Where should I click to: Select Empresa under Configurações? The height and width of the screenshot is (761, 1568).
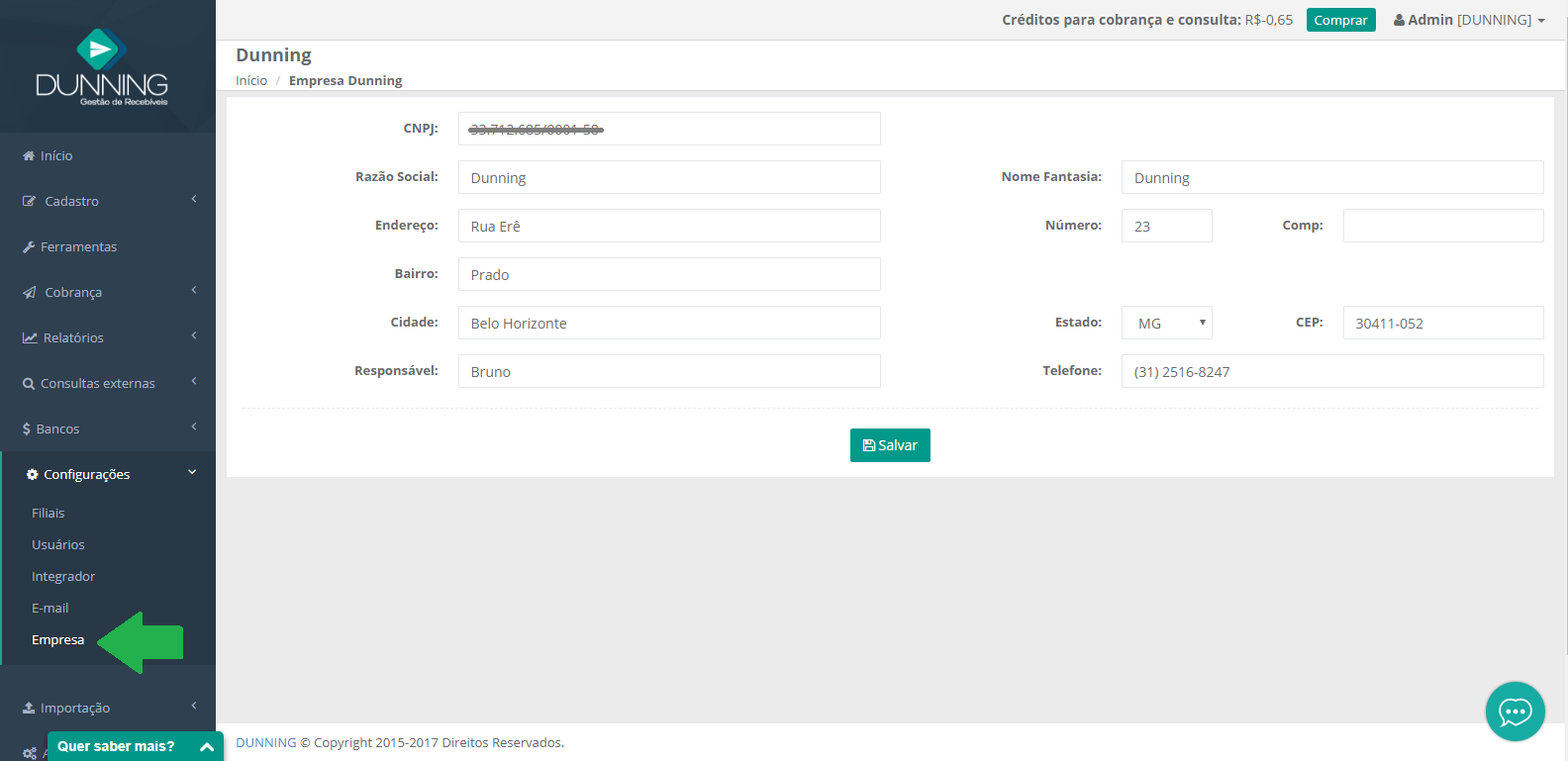pos(57,639)
